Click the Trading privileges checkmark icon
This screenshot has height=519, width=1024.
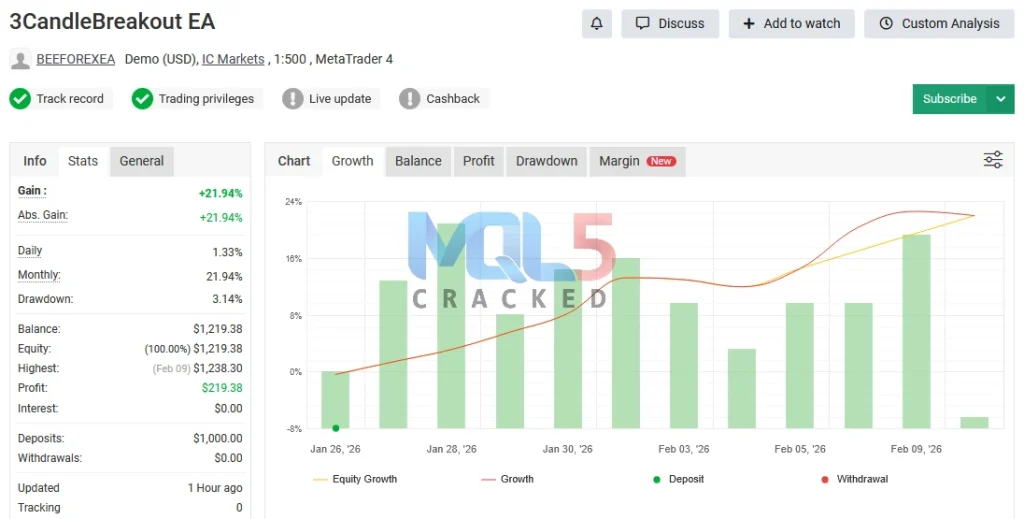(142, 99)
